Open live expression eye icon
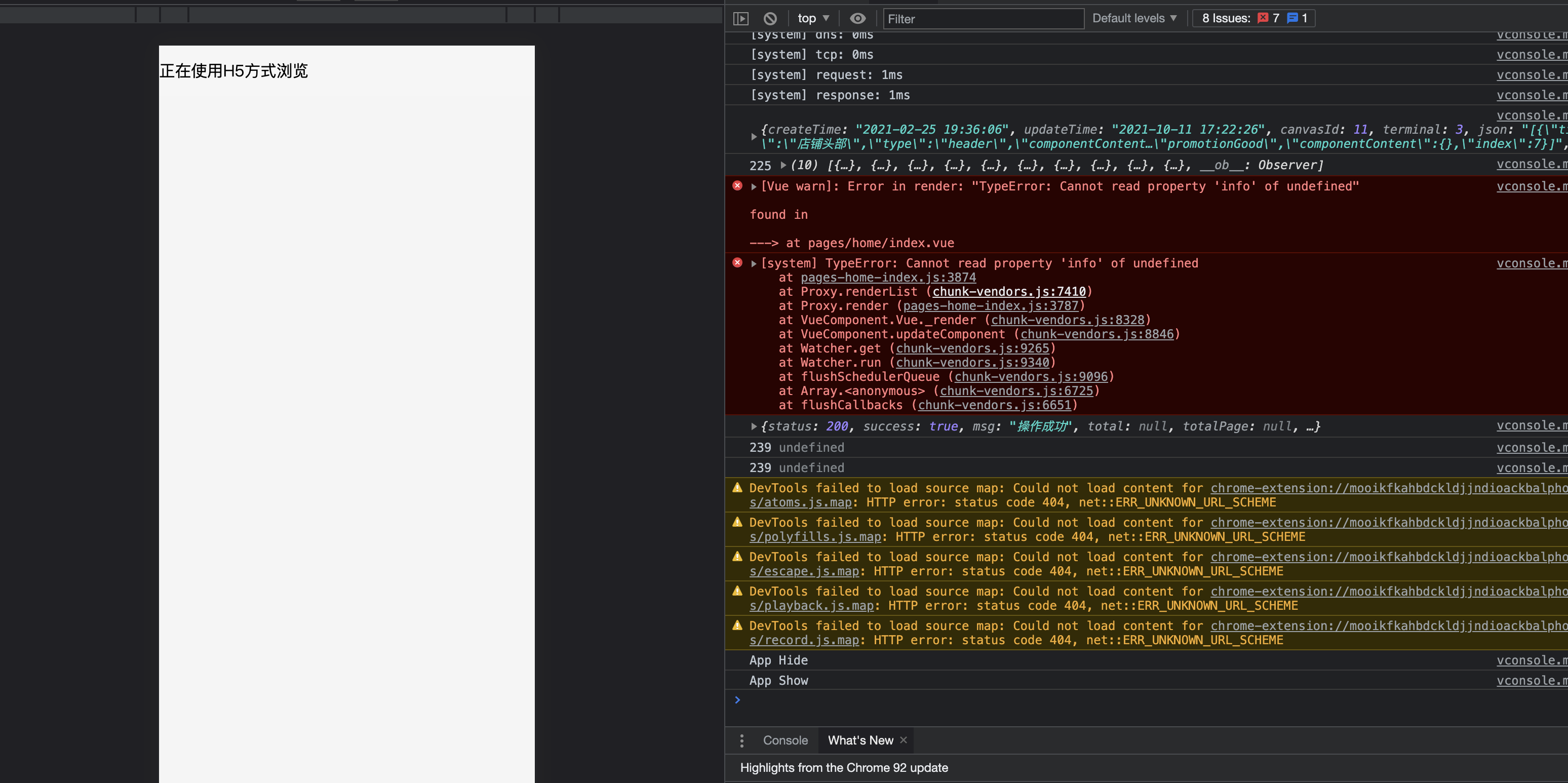This screenshot has height=783, width=1568. [857, 19]
